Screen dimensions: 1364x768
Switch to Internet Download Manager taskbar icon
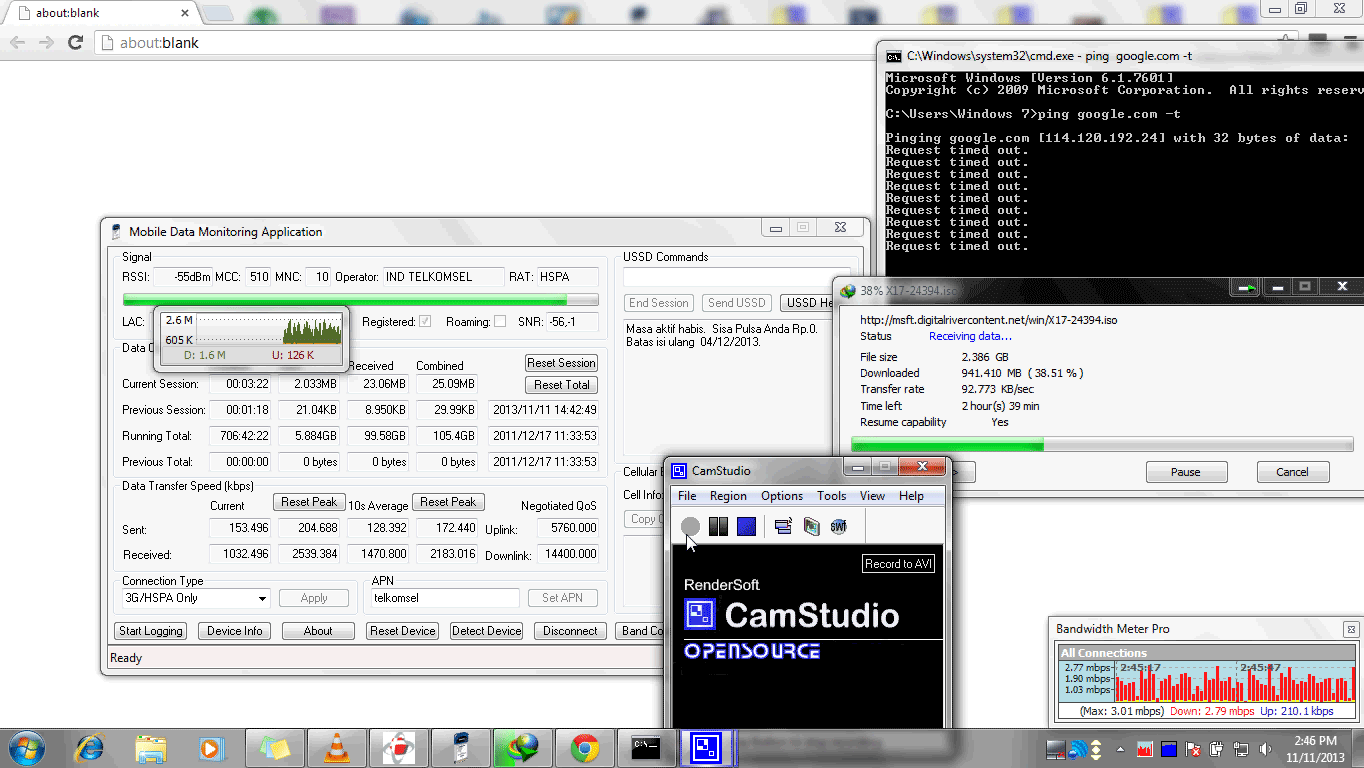click(523, 747)
